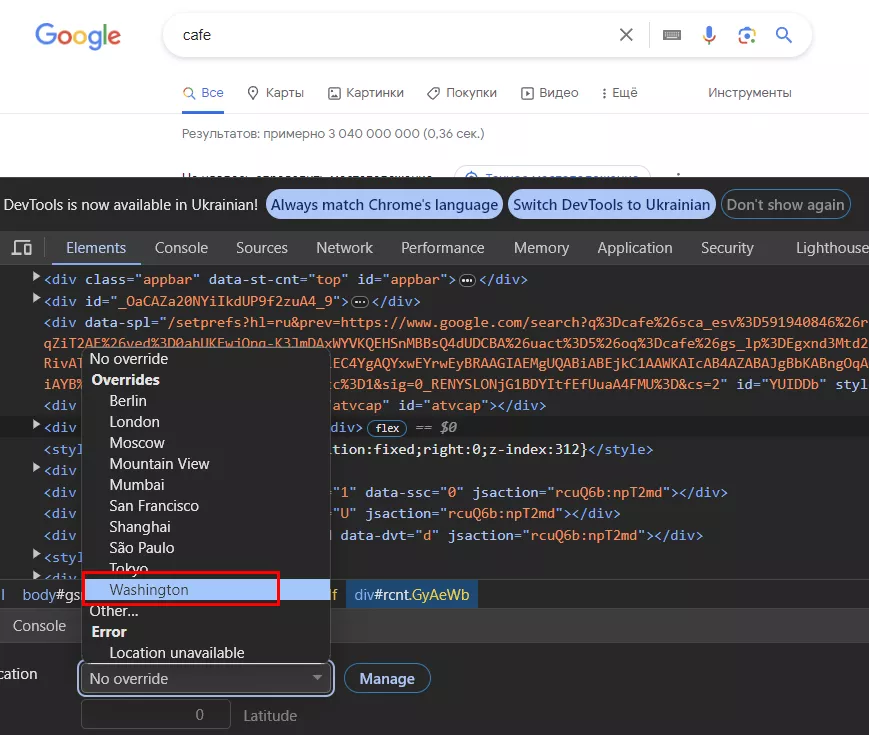The height and width of the screenshot is (735, 869).
Task: Click the ellipsis in the _OaCAZa div
Action: 360,302
